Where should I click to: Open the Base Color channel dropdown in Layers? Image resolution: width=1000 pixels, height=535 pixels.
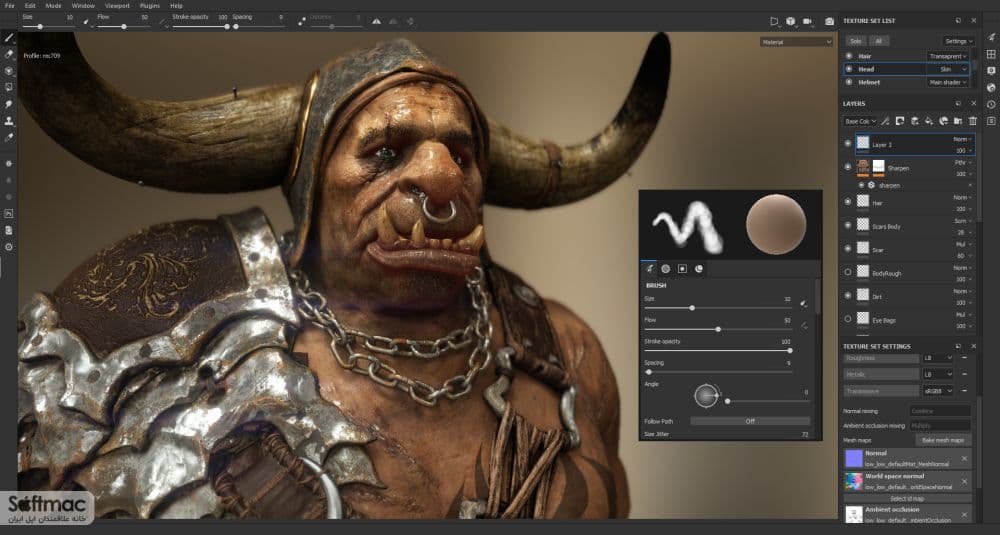tap(860, 121)
